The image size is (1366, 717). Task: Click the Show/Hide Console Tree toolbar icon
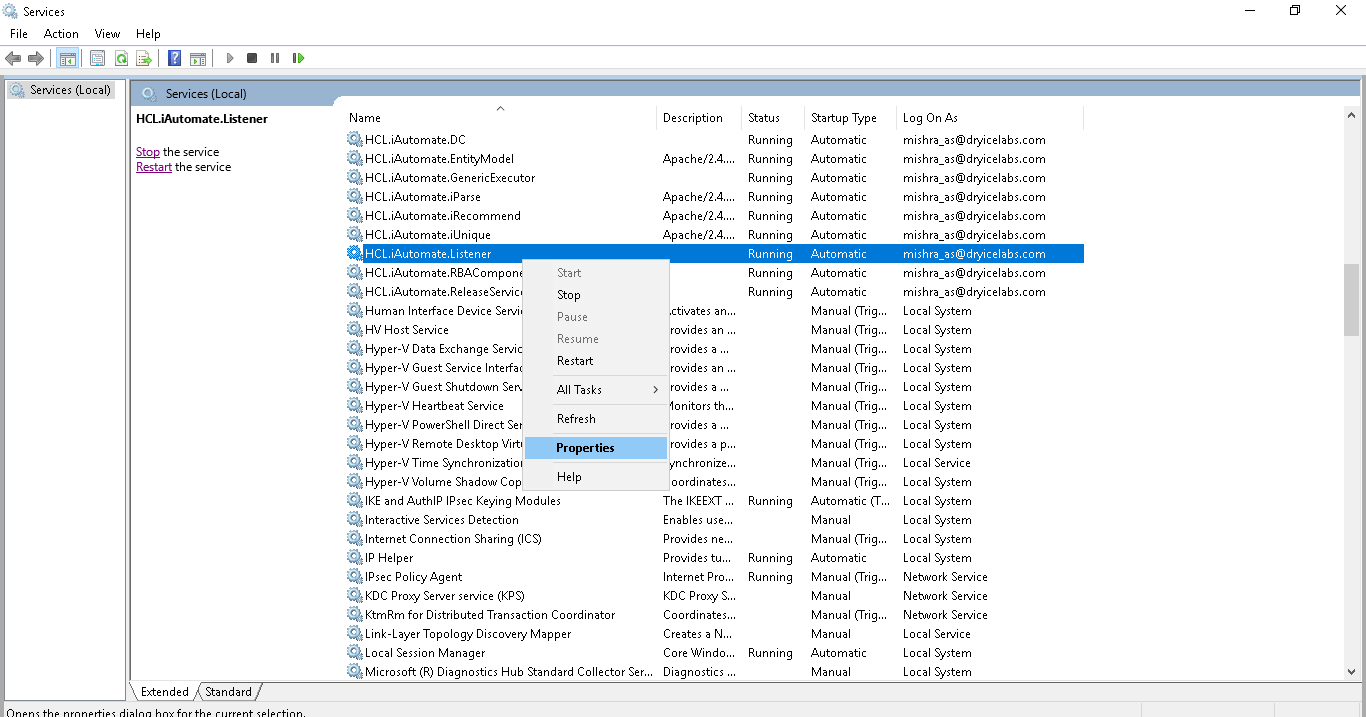tap(67, 59)
